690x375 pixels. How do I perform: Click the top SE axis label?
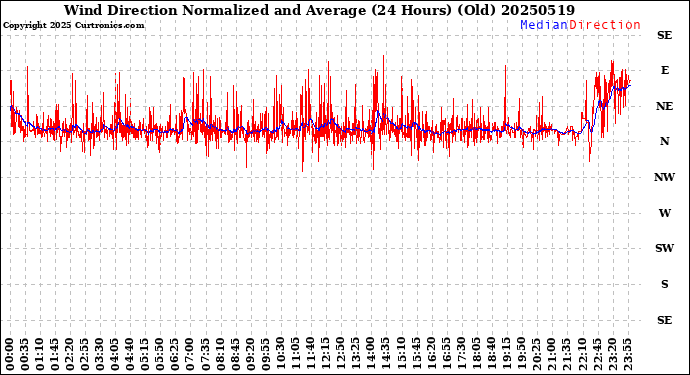[664, 35]
